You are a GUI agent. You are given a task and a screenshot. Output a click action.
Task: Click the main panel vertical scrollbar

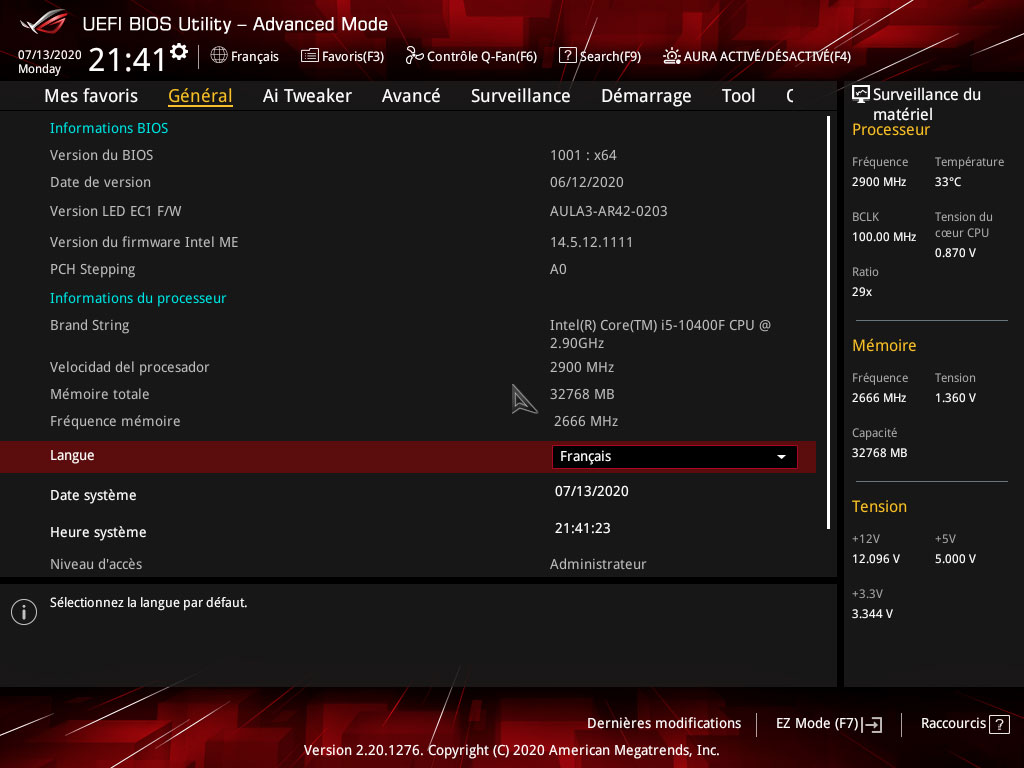click(828, 320)
